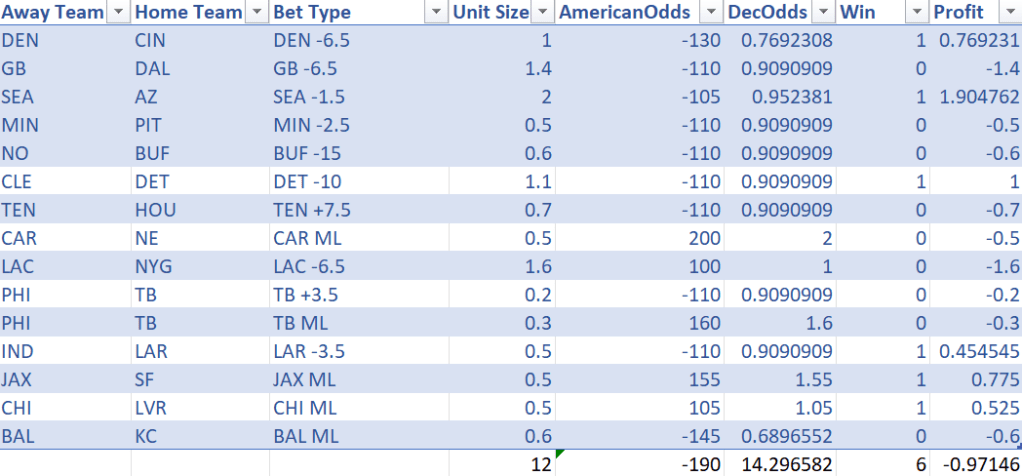Viewport: 1022px width, 476px height.
Task: Select the Profit cell showing 1.904762
Action: point(976,98)
